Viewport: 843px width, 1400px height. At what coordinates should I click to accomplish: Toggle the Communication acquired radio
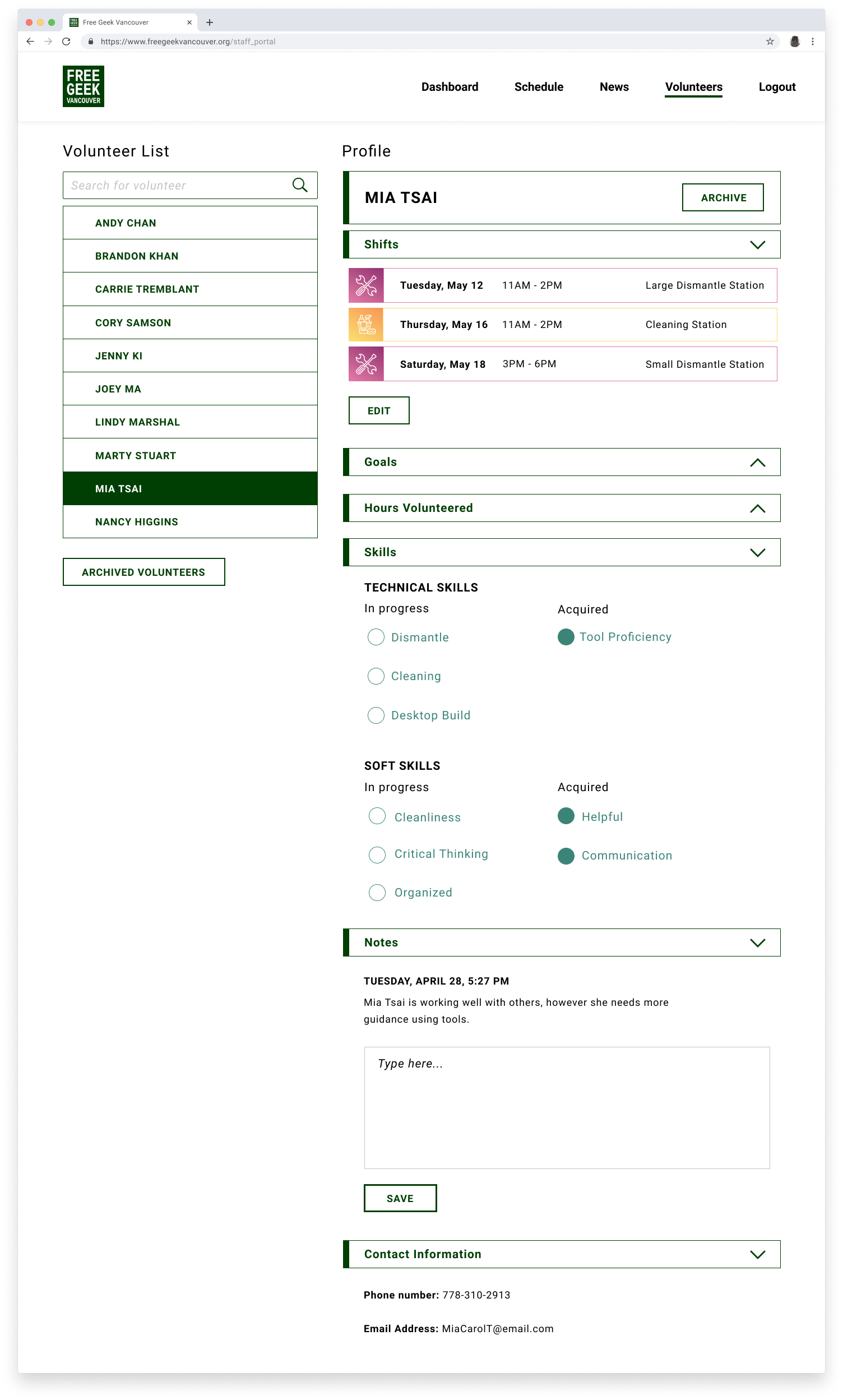click(x=566, y=856)
